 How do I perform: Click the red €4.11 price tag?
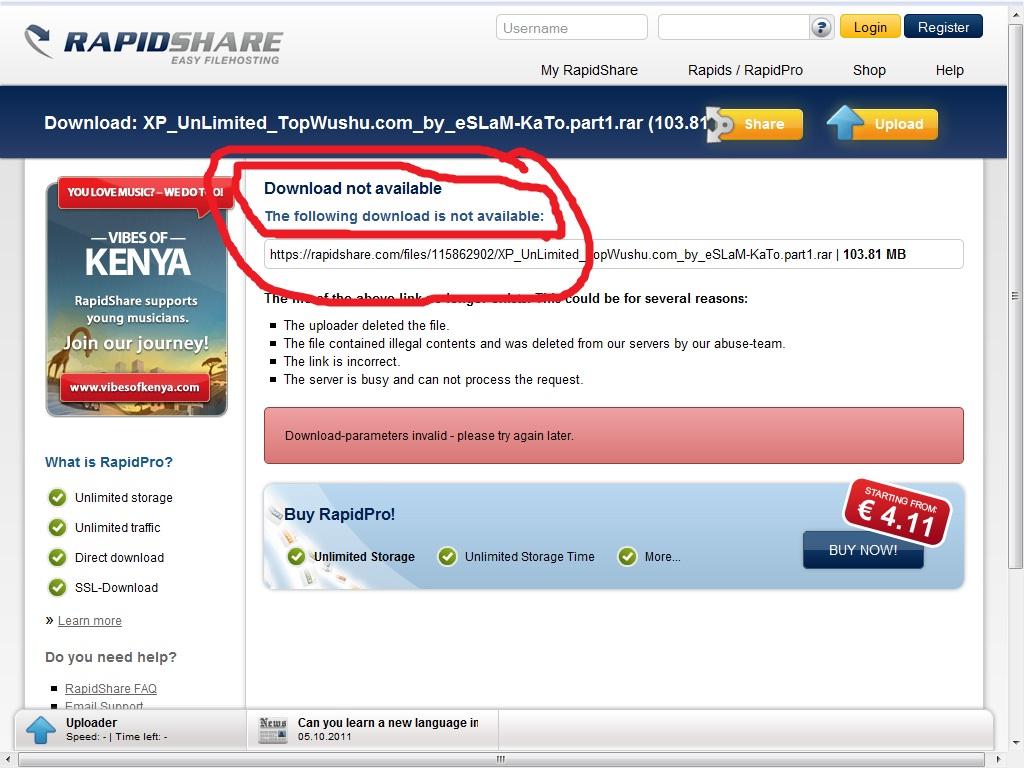point(897,513)
